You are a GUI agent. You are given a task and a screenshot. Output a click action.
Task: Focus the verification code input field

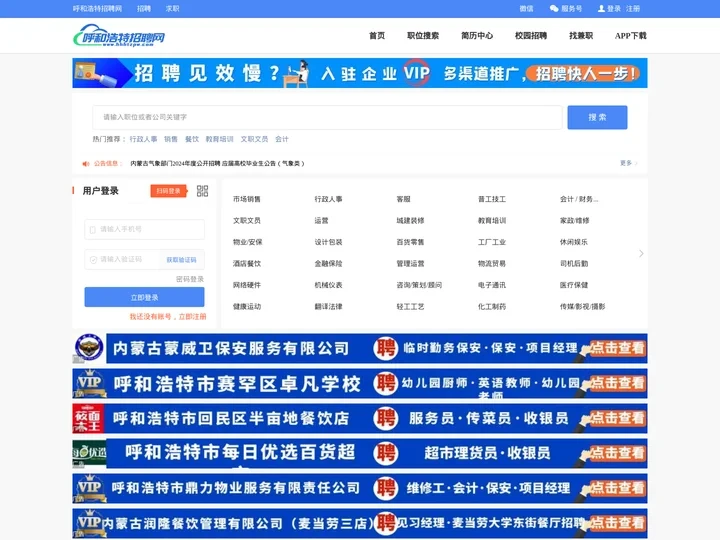coord(123,259)
